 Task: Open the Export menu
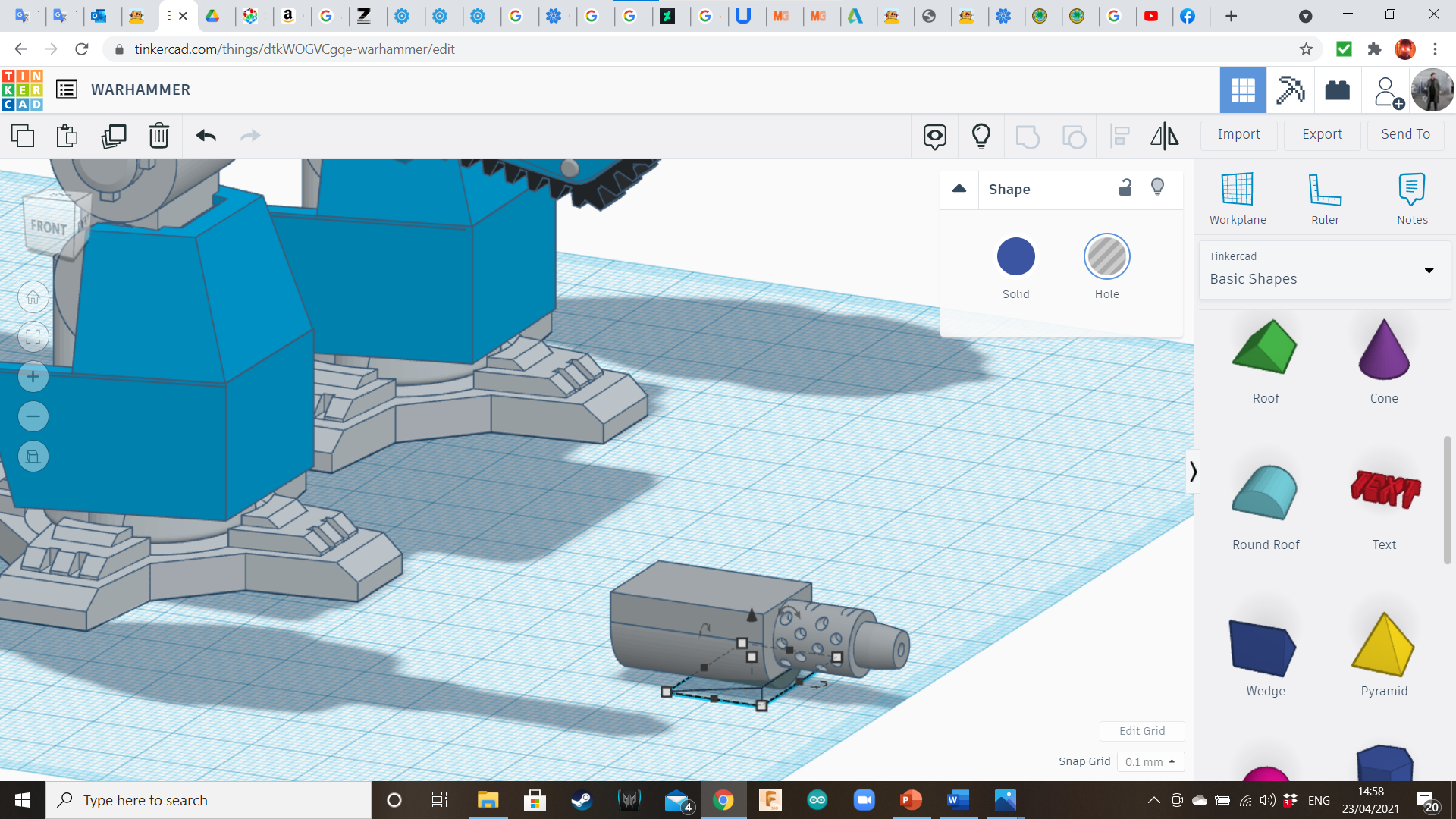(x=1322, y=134)
